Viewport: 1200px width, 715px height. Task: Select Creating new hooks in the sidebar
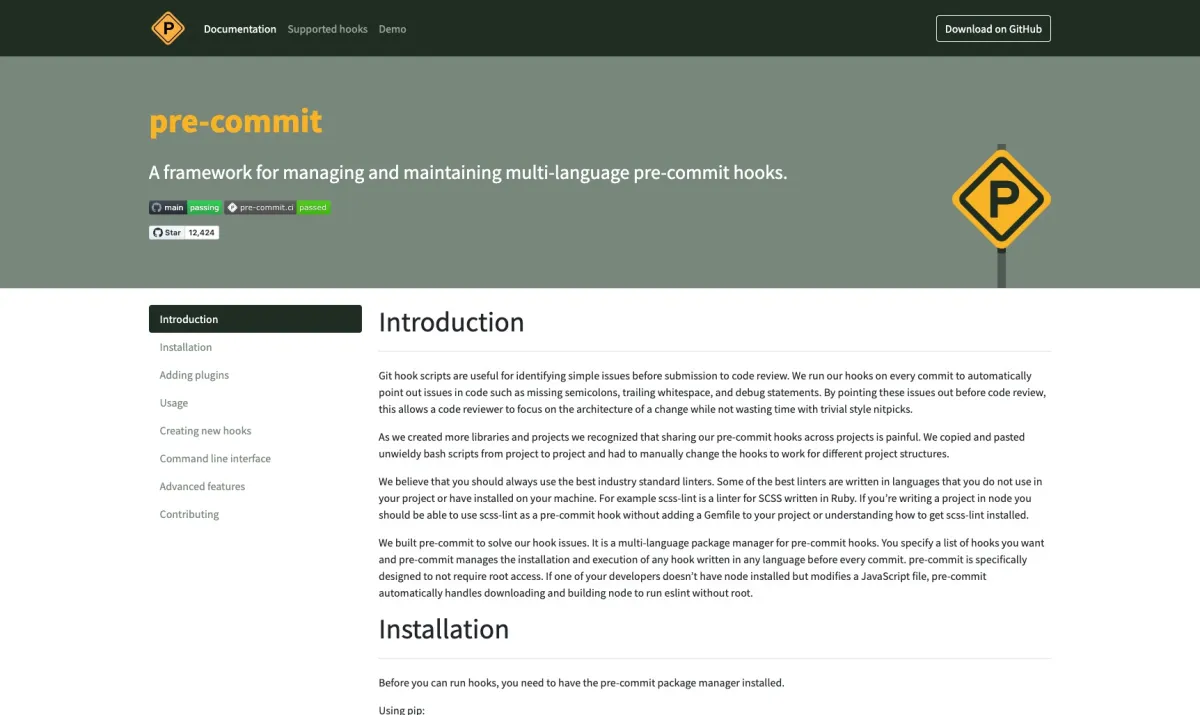pyautogui.click(x=255, y=431)
